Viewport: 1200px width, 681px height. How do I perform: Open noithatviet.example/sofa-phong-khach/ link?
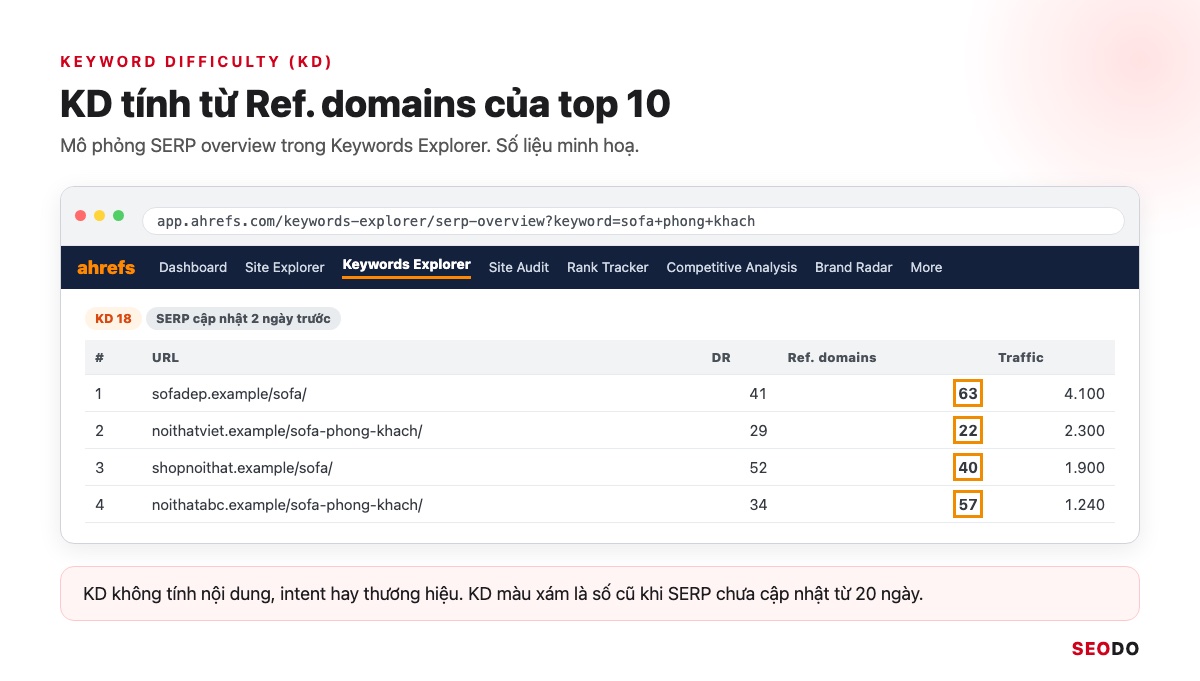pos(287,431)
